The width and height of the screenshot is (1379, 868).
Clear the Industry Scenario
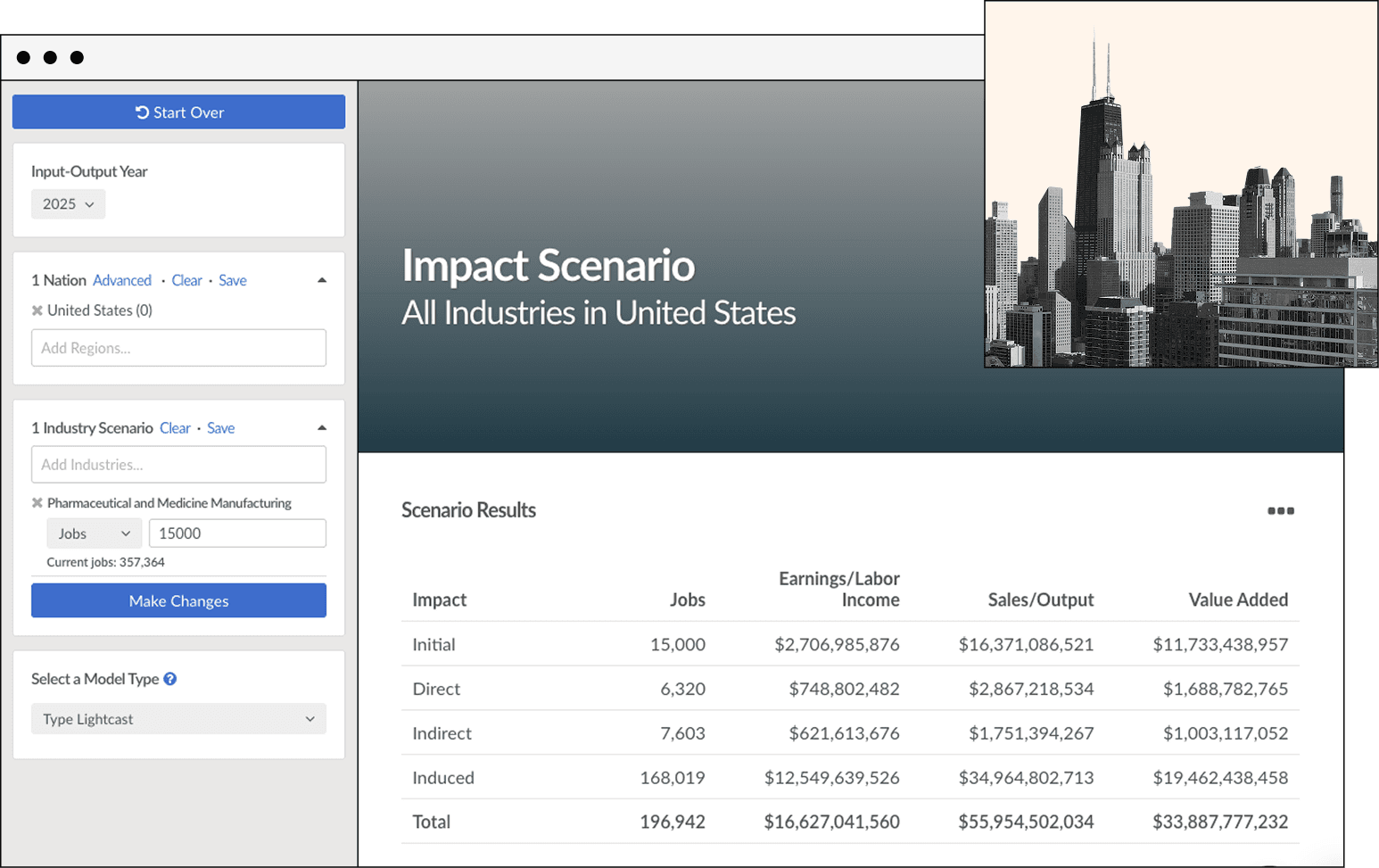pyautogui.click(x=175, y=428)
